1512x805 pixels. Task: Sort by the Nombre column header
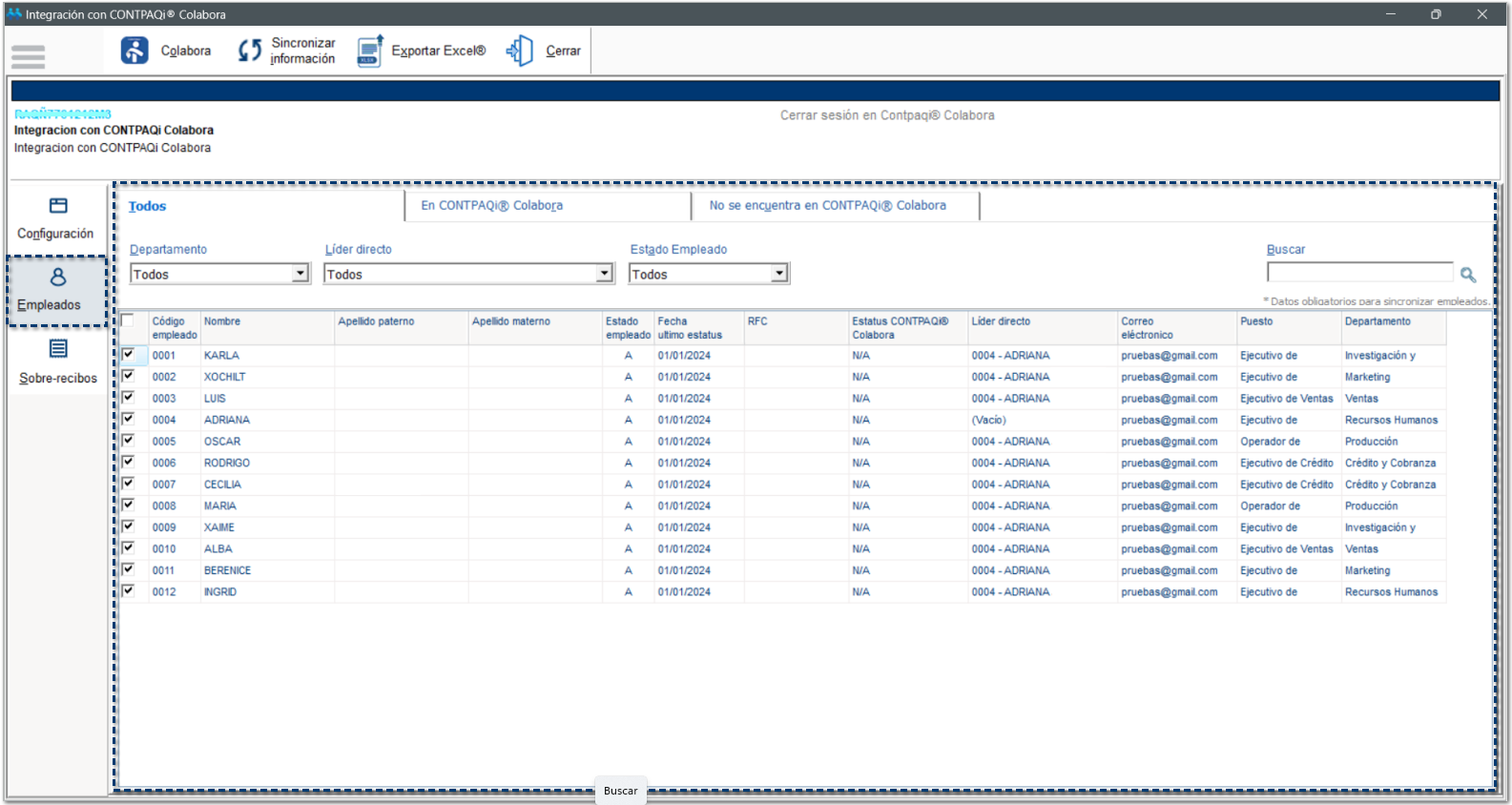222,321
